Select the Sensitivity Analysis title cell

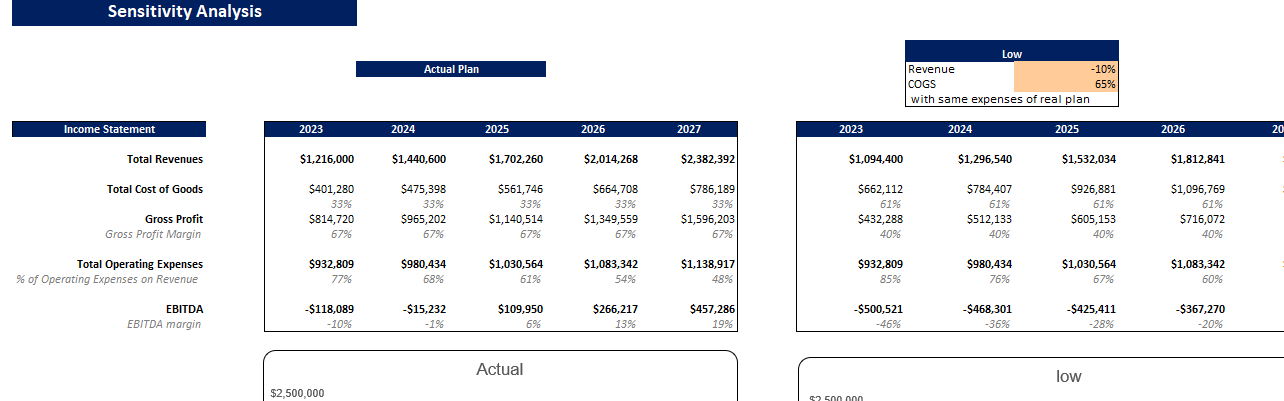[x=184, y=12]
